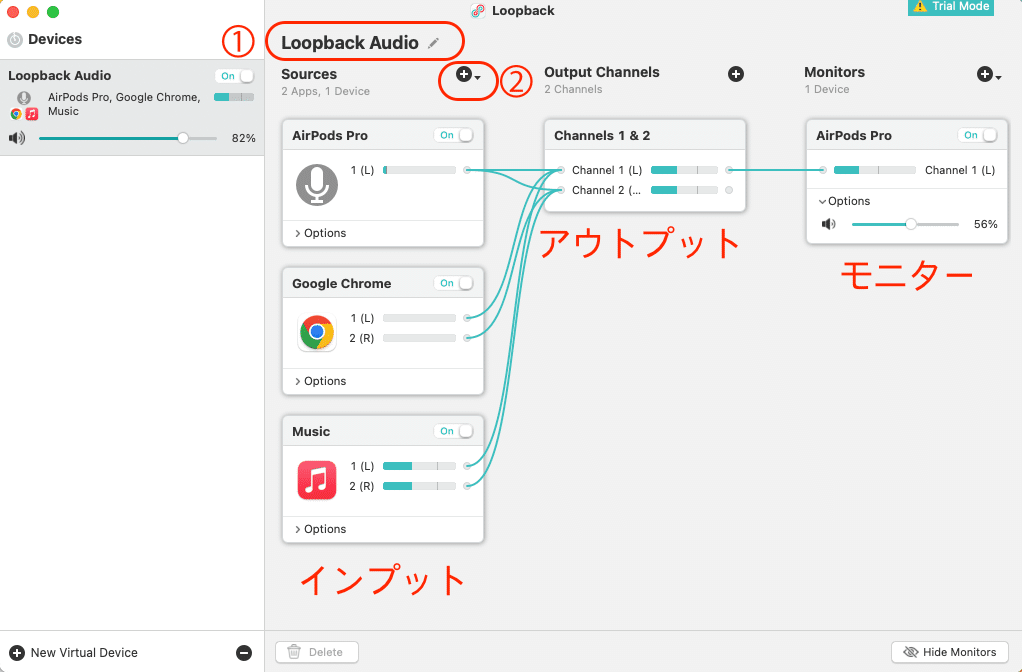This screenshot has height=672, width=1022.
Task: Click the monitor volume speaker icon
Action: (829, 224)
